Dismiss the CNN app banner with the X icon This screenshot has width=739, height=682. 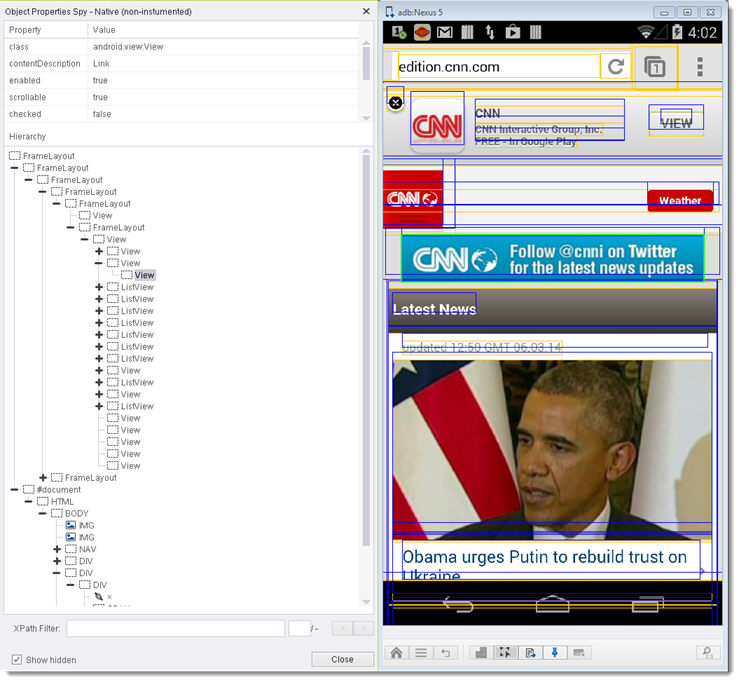[395, 103]
